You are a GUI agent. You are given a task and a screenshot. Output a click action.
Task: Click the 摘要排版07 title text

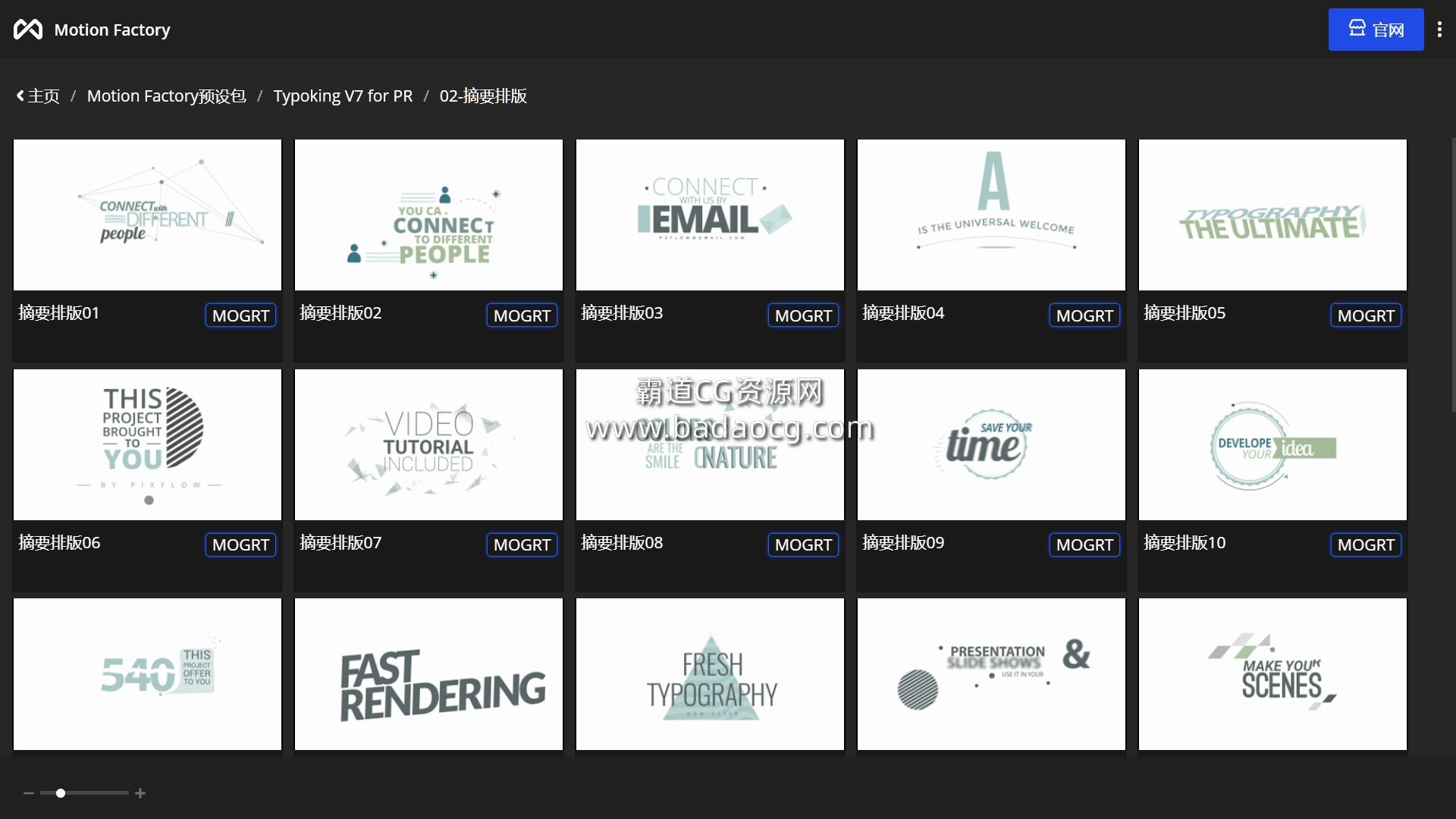pos(340,542)
